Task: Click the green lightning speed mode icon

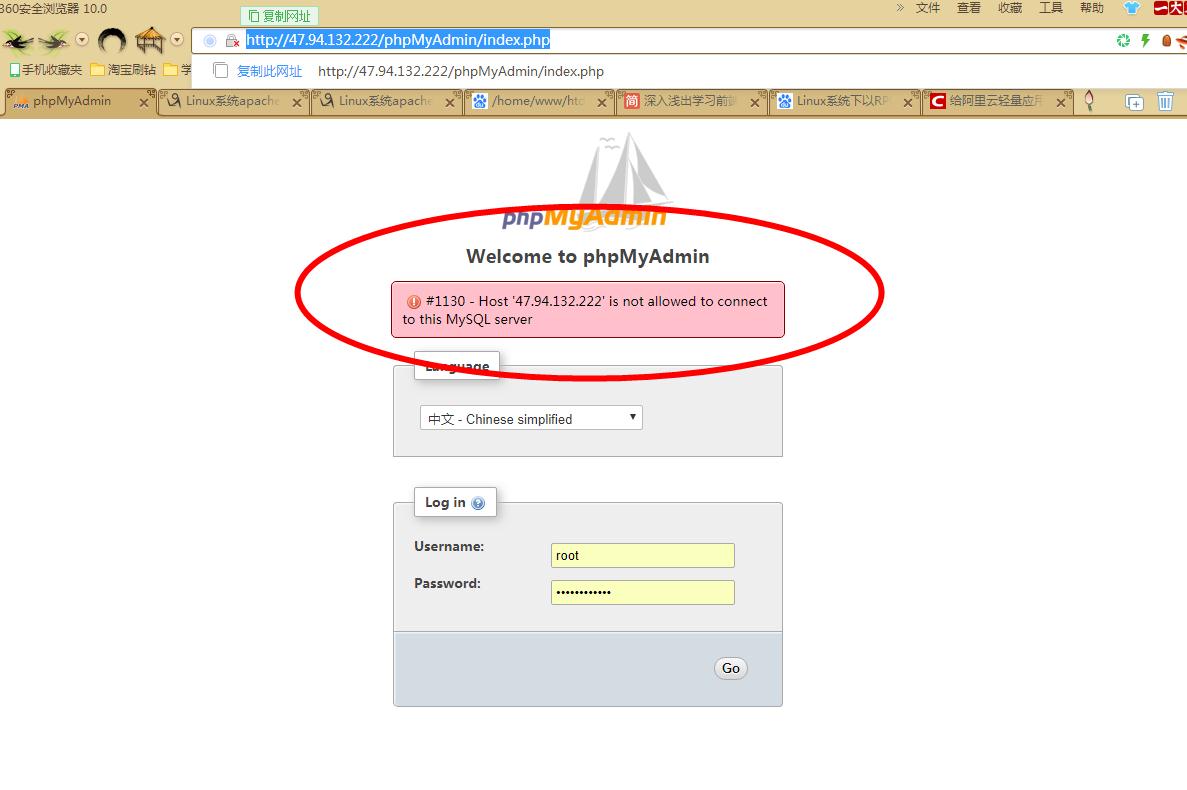Action: pos(1145,40)
